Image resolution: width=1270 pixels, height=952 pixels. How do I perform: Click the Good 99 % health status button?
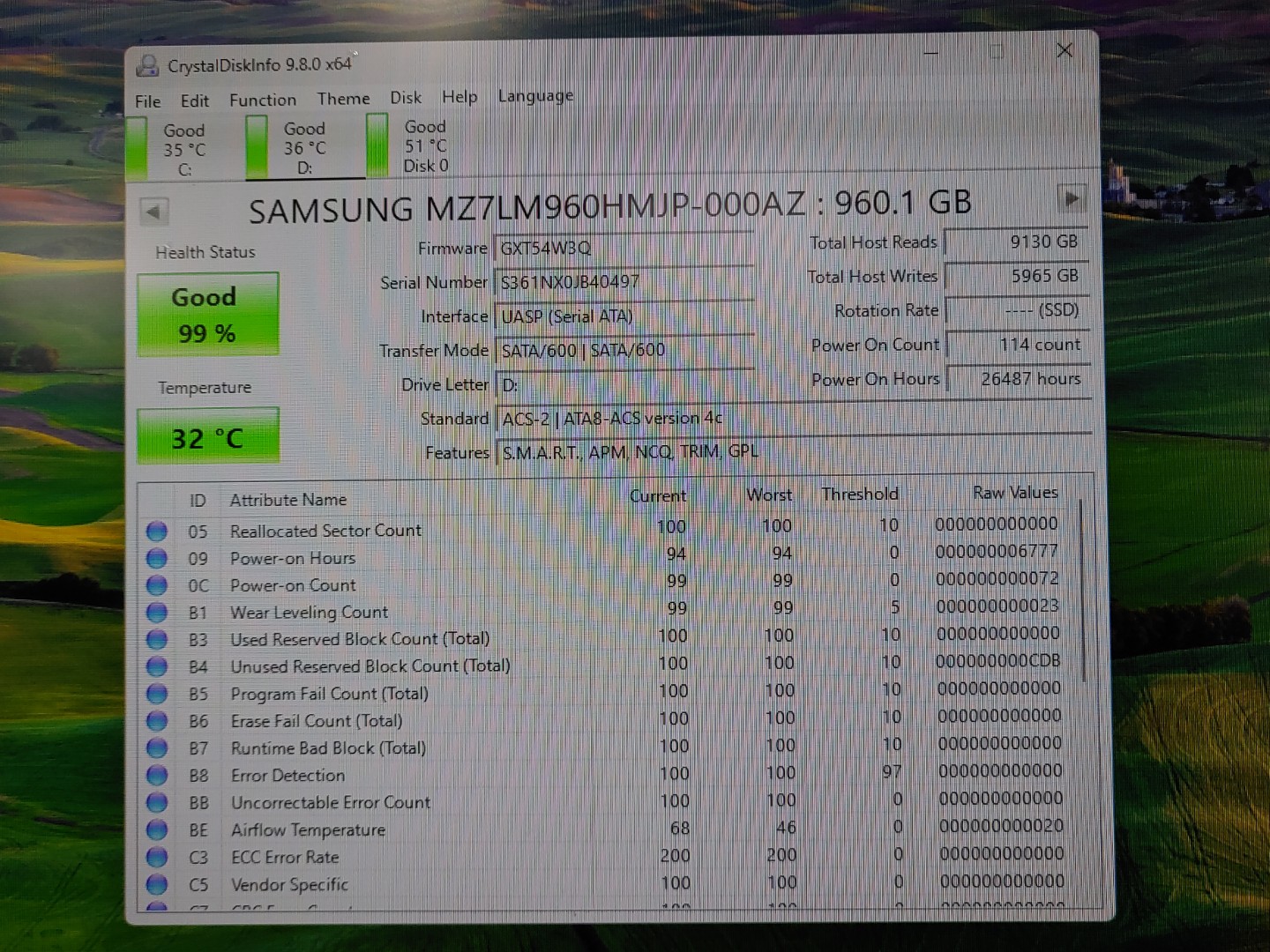coord(207,314)
